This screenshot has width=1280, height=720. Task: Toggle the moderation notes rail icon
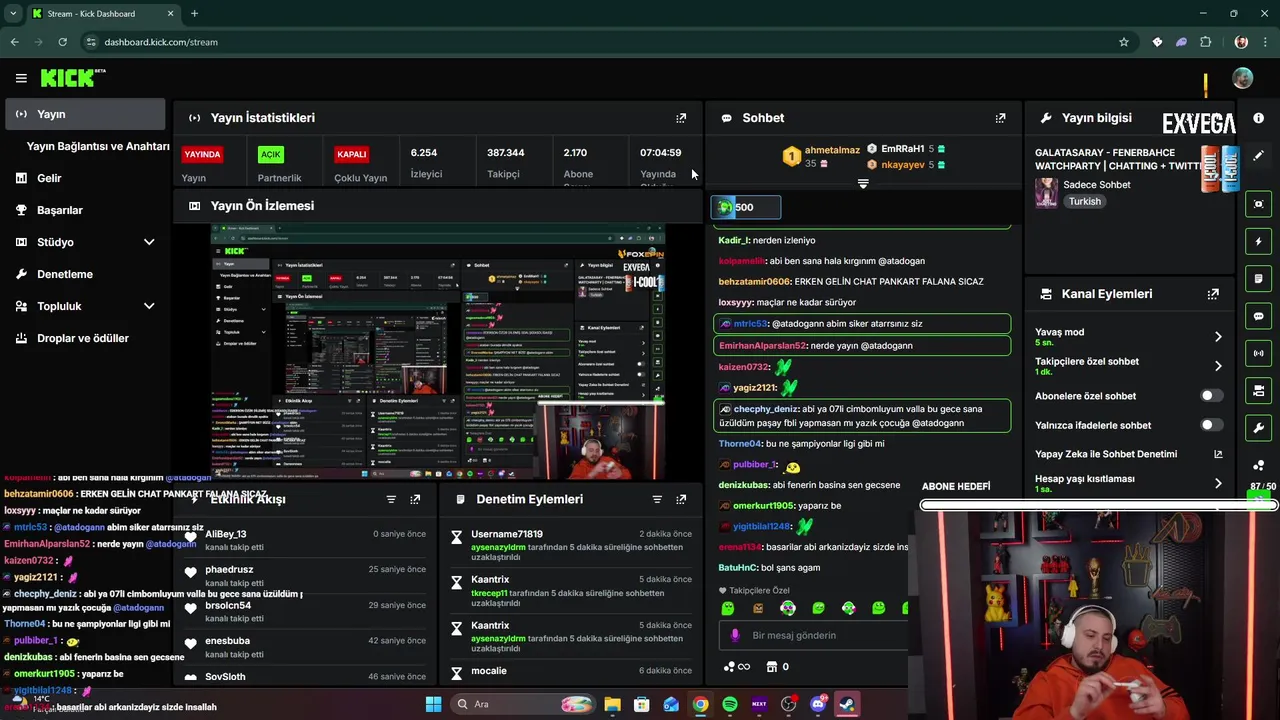[x=1258, y=278]
